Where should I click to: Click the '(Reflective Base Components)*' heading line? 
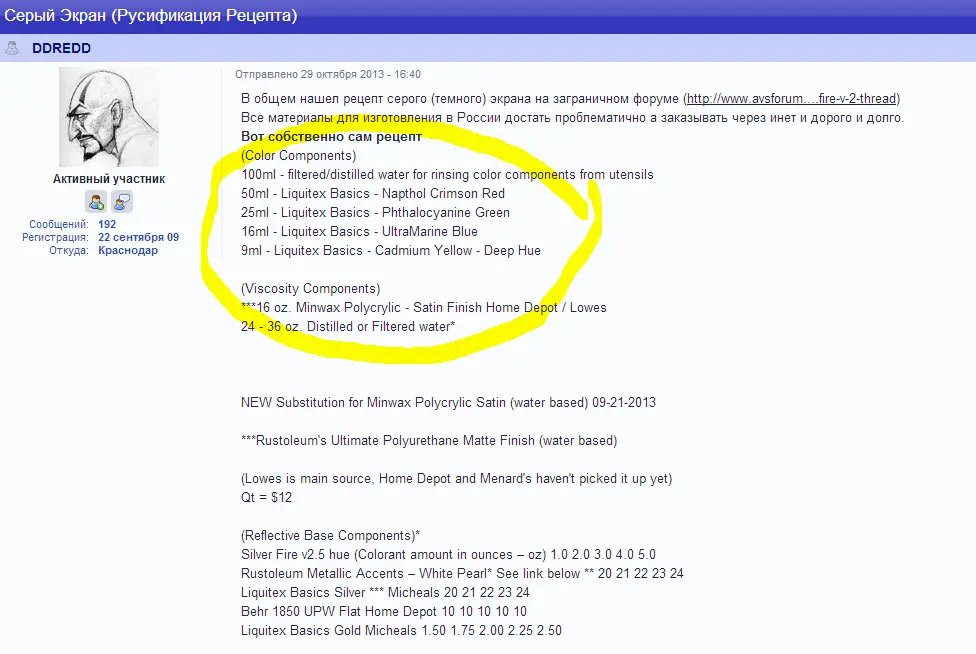[331, 535]
